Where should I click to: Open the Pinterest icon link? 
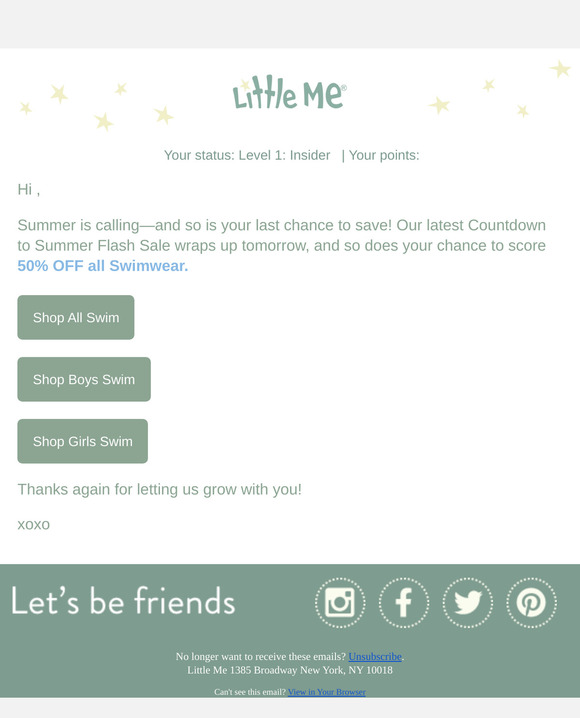(531, 603)
